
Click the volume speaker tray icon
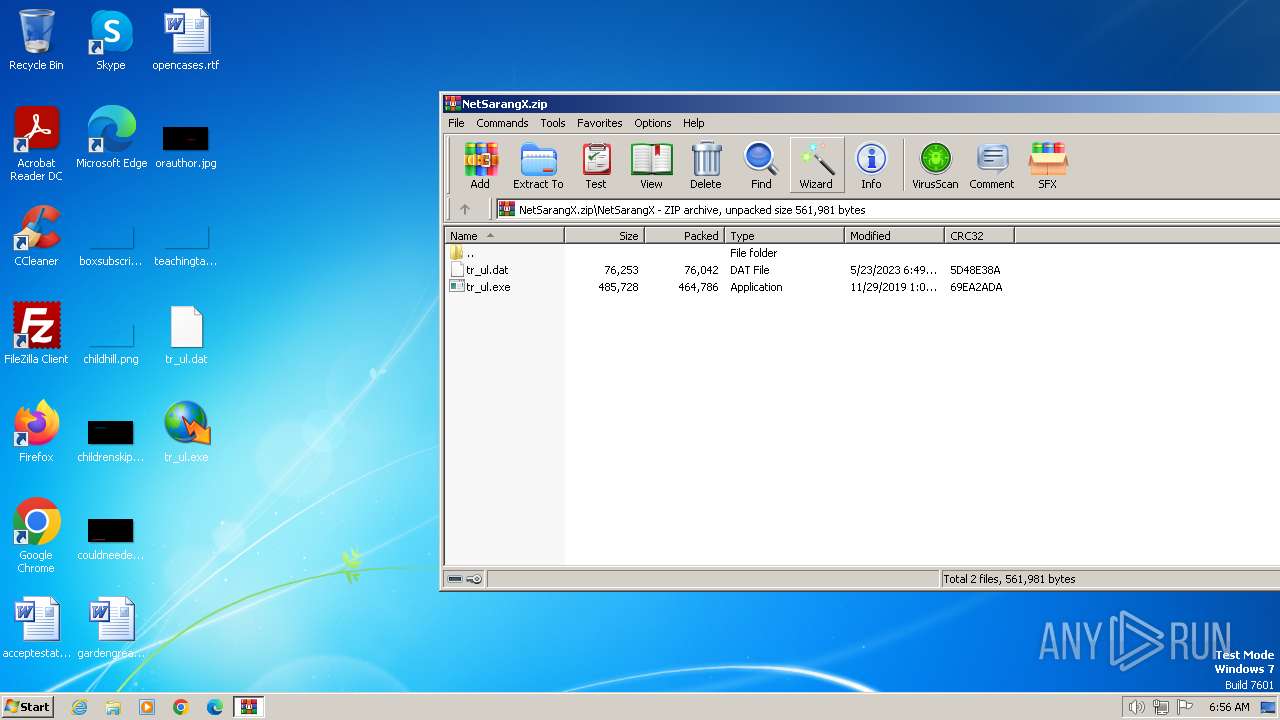[1136, 707]
